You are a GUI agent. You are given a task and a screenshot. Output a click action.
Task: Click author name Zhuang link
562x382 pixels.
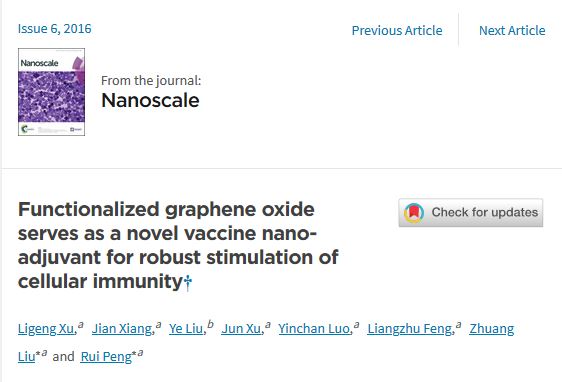[x=492, y=329]
